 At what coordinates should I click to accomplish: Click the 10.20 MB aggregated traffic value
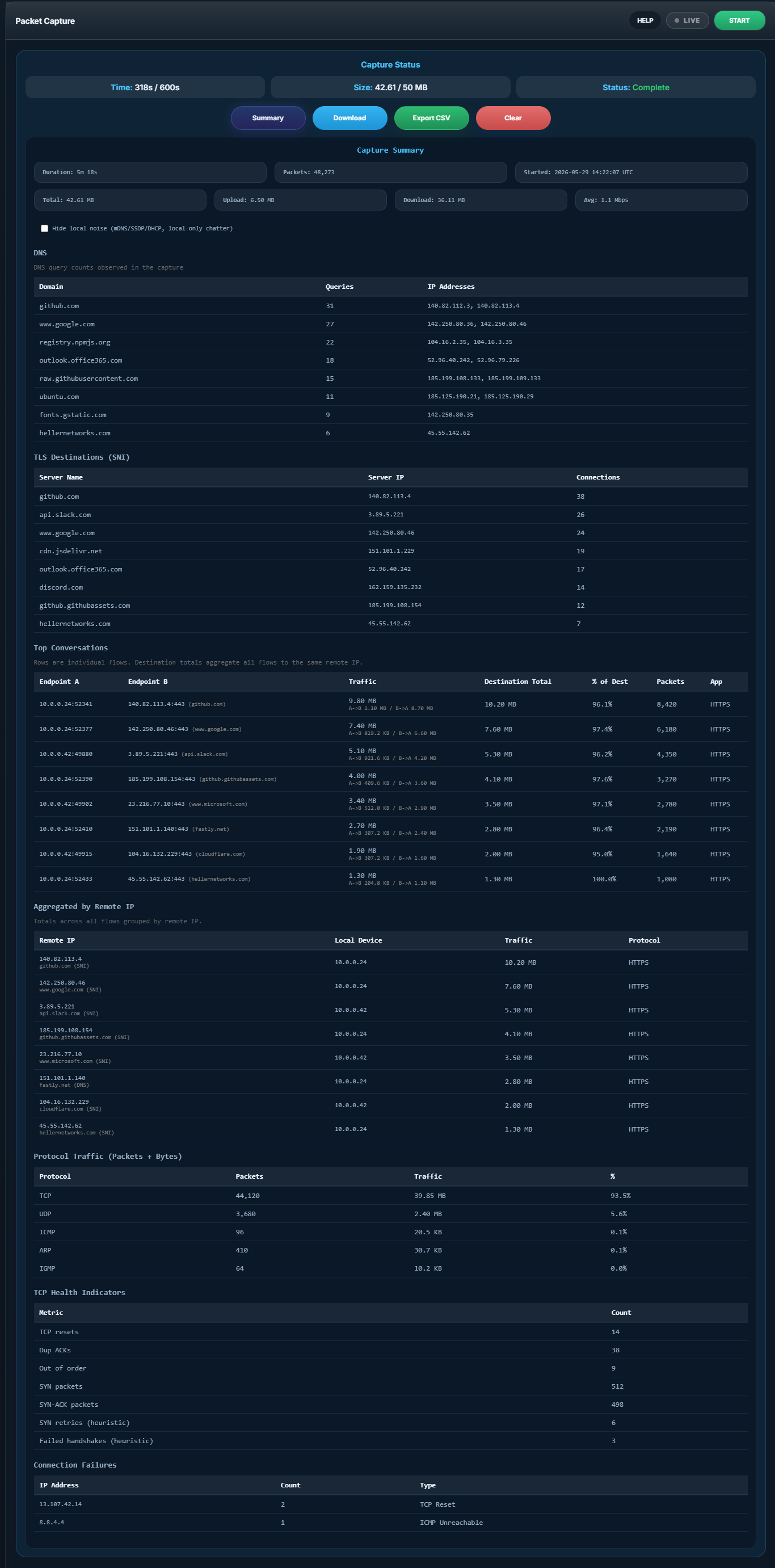coord(520,962)
